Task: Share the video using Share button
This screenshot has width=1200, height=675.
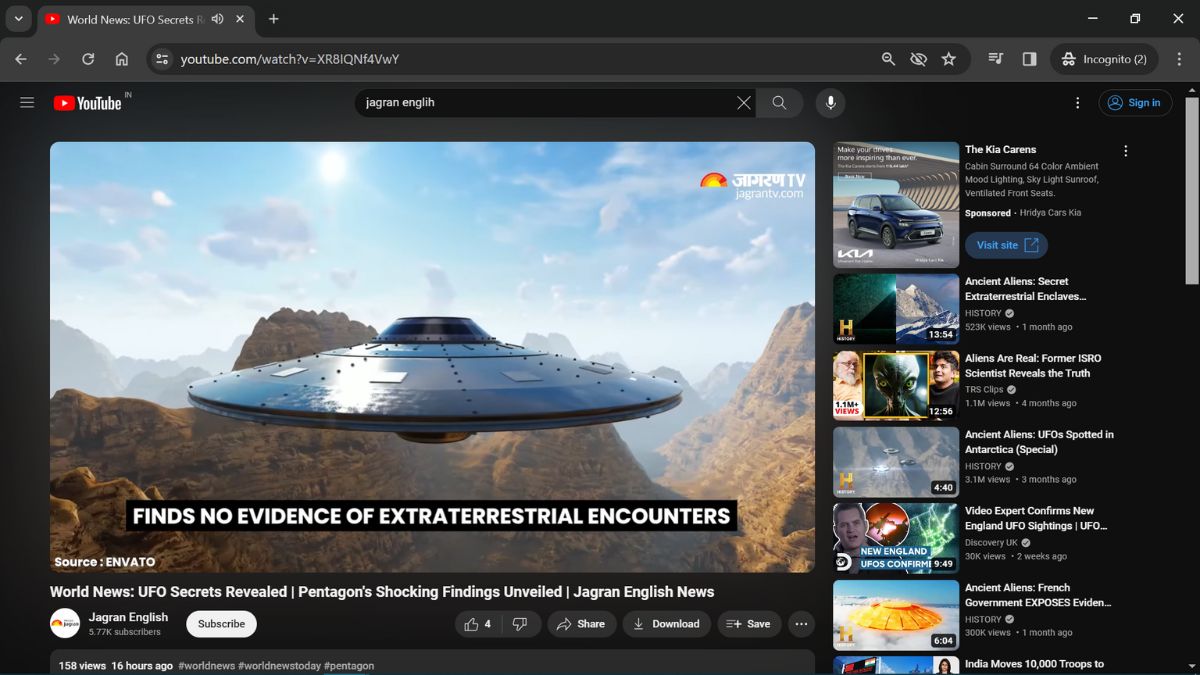Action: pos(581,624)
